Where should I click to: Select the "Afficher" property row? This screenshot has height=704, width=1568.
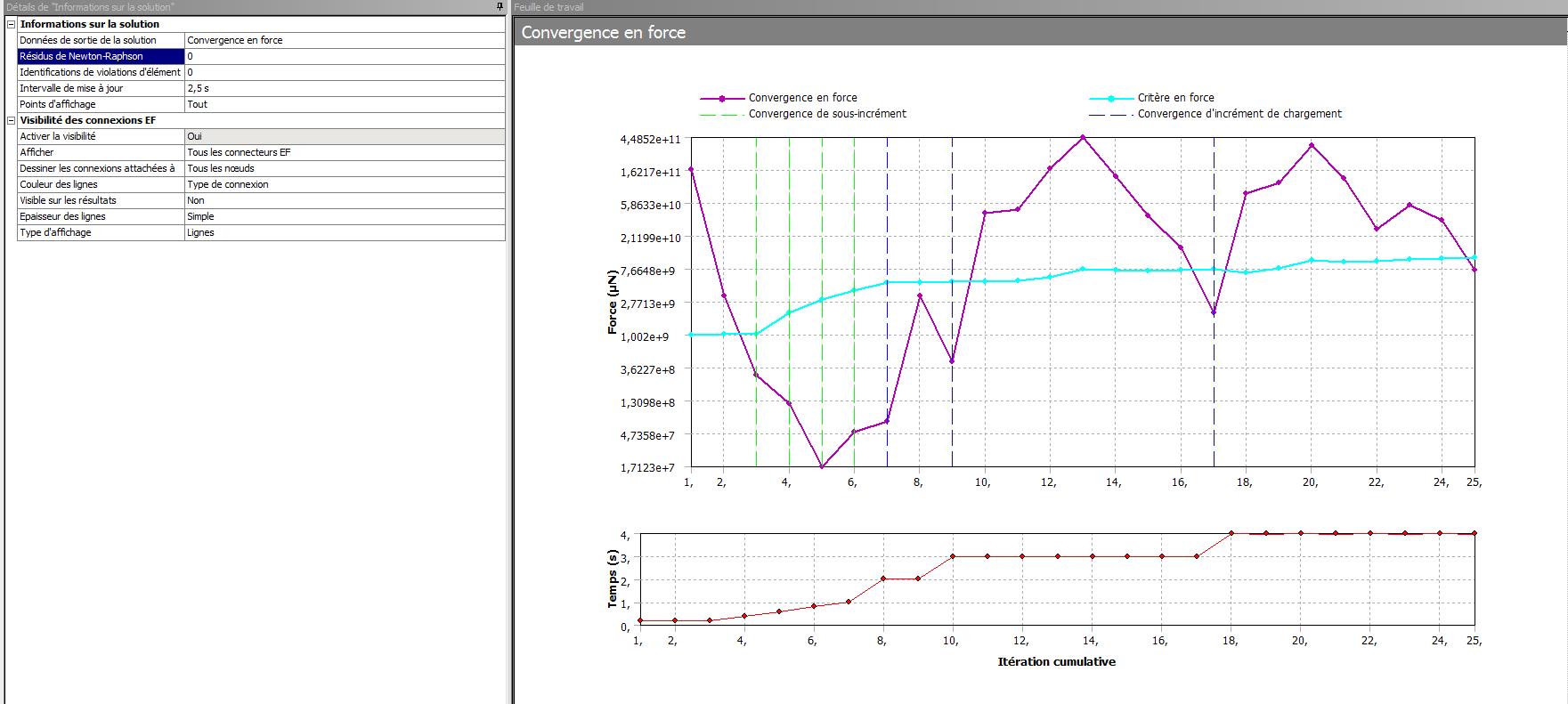click(101, 152)
